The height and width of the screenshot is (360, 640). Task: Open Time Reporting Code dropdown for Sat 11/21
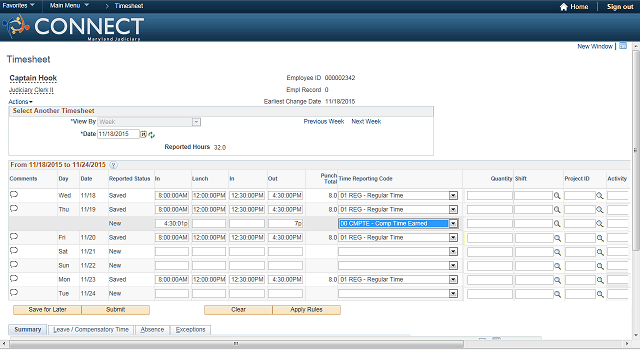point(453,252)
